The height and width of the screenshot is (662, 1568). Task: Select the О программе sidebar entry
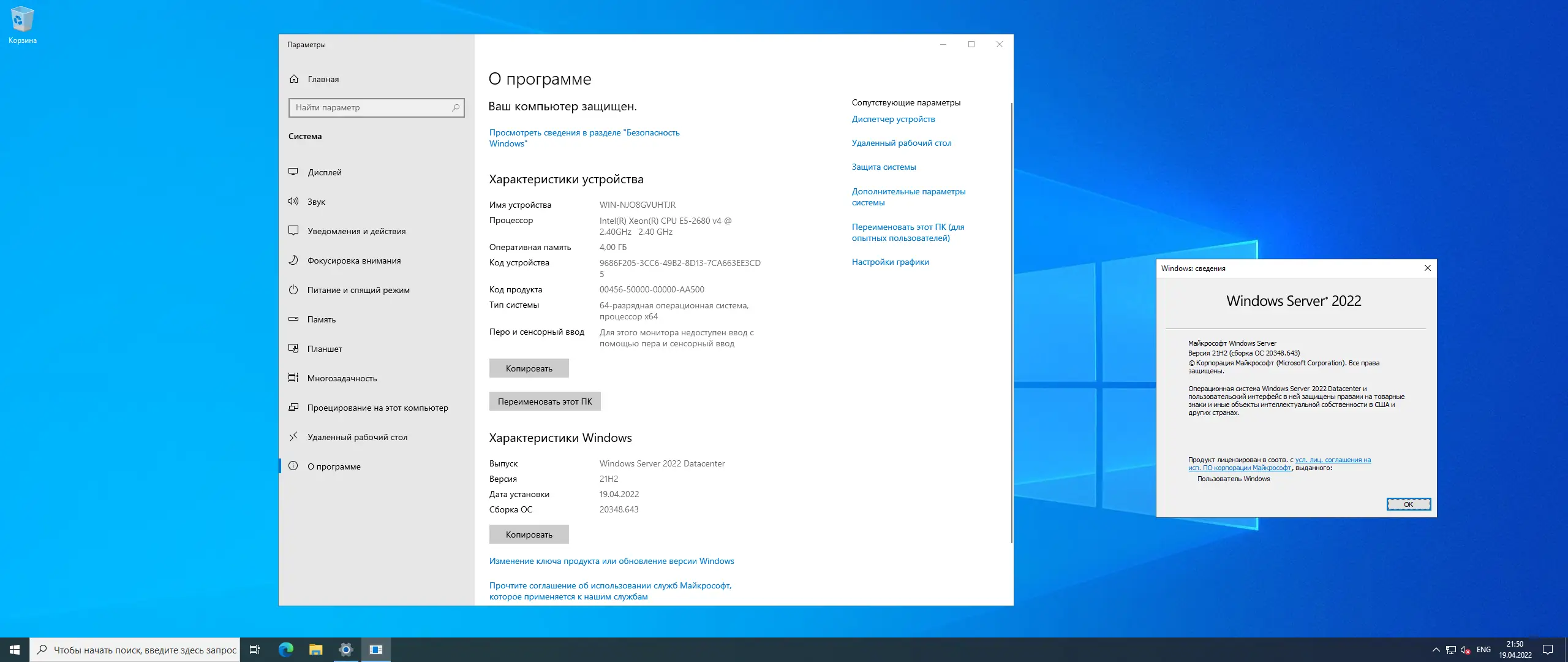pos(334,466)
